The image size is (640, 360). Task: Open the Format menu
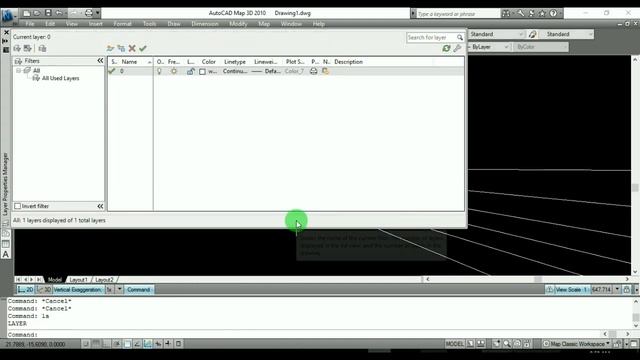coord(122,24)
